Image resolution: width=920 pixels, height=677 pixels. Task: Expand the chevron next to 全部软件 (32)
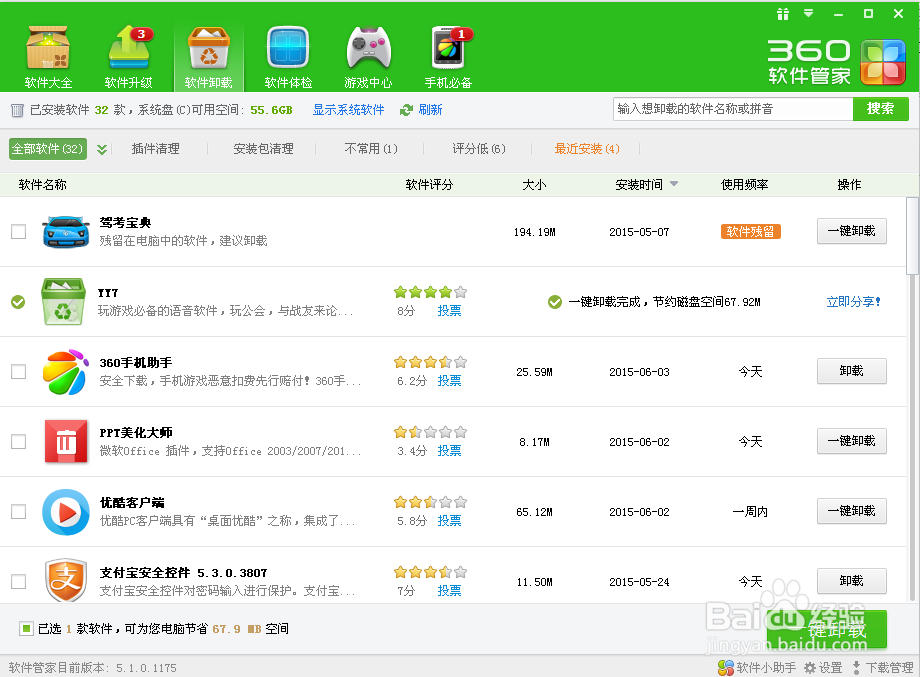[102, 149]
